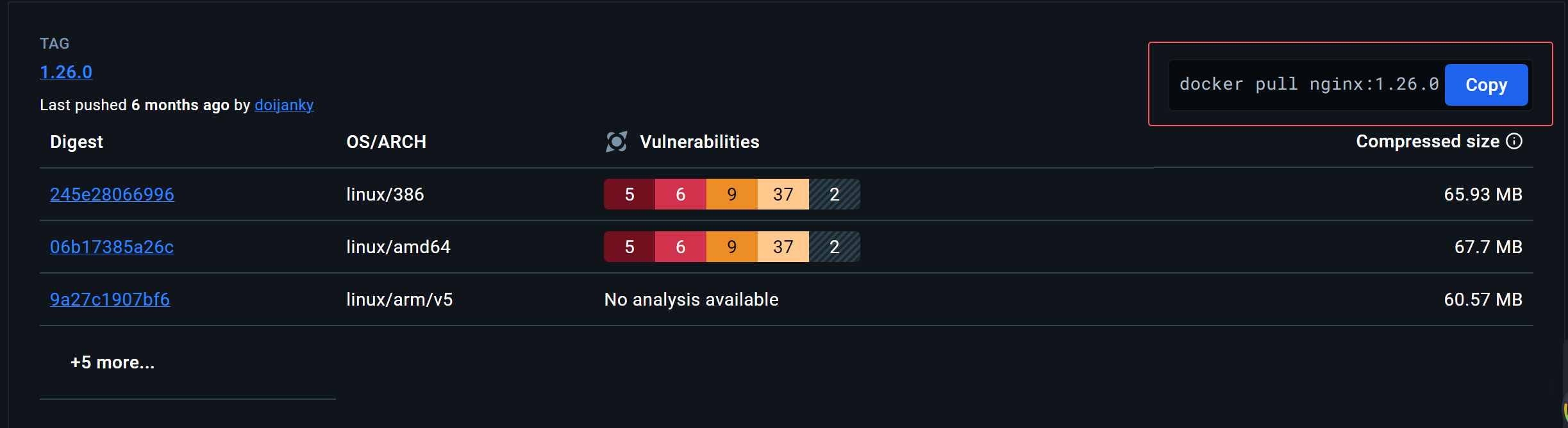Click the docker pull nginx:1.26.0 command text
This screenshot has width=1568, height=428.
click(x=1309, y=85)
